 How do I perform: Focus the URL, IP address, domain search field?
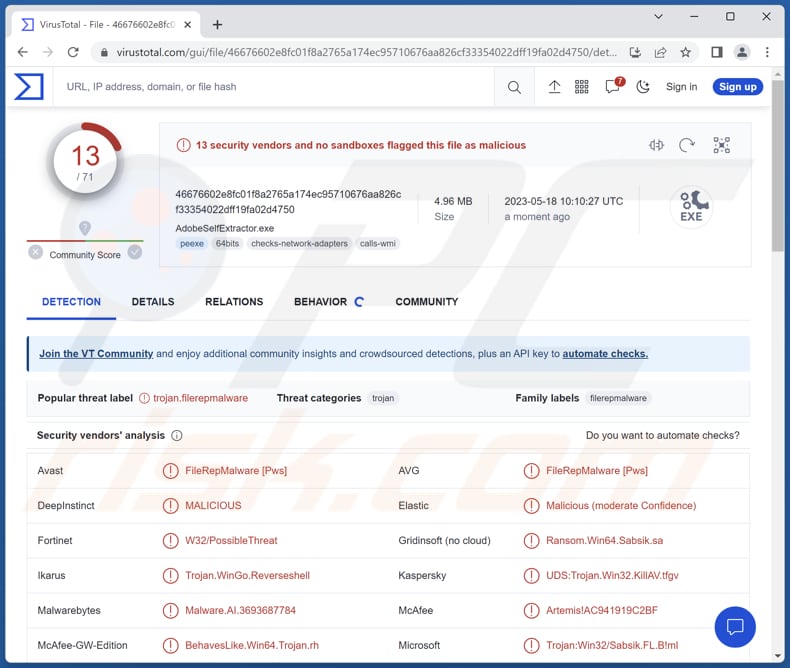tap(274, 87)
